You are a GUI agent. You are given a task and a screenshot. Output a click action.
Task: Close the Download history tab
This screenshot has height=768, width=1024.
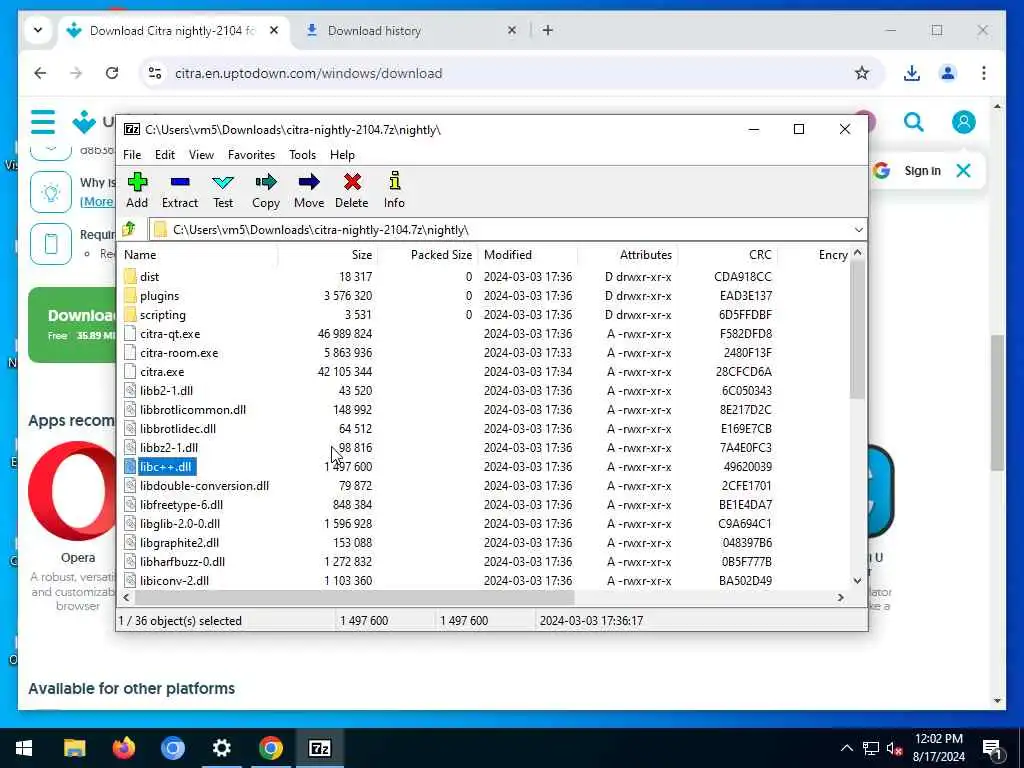point(512,30)
